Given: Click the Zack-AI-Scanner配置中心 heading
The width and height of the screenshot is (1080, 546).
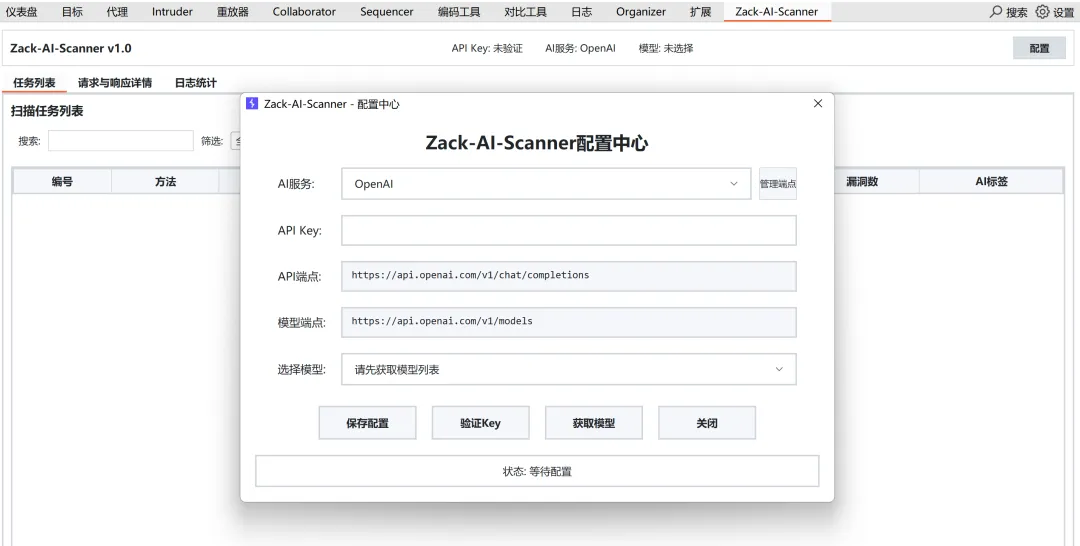Looking at the screenshot, I should [x=537, y=143].
